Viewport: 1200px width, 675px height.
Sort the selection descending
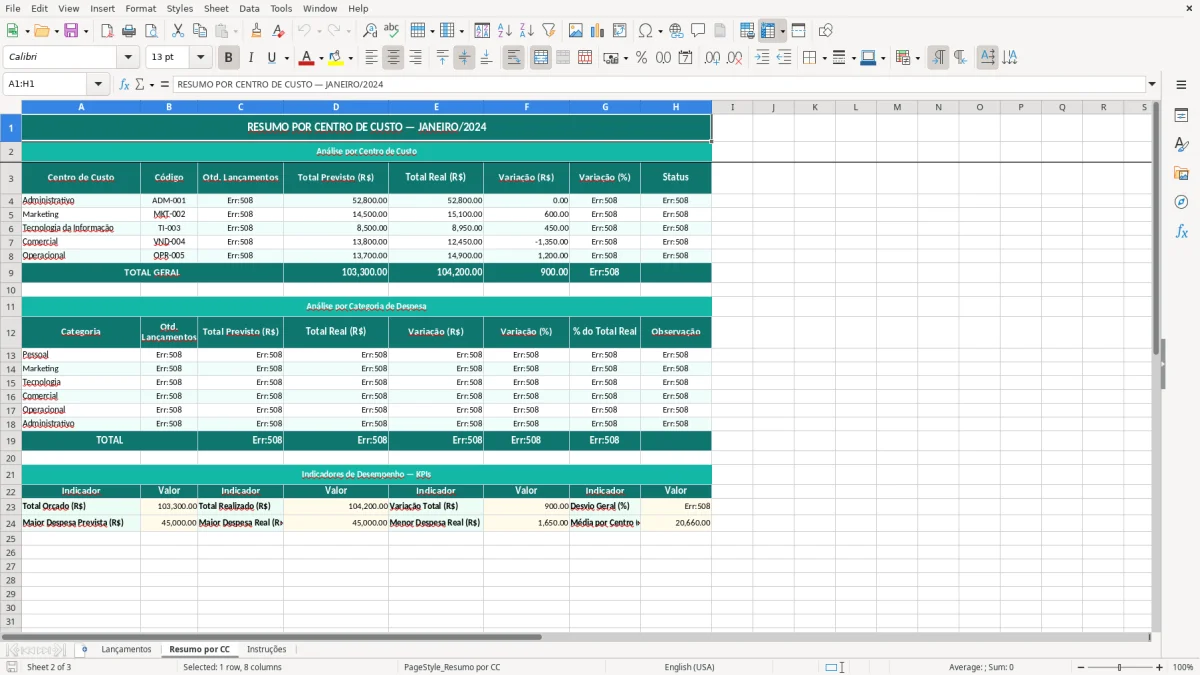pyautogui.click(x=527, y=31)
